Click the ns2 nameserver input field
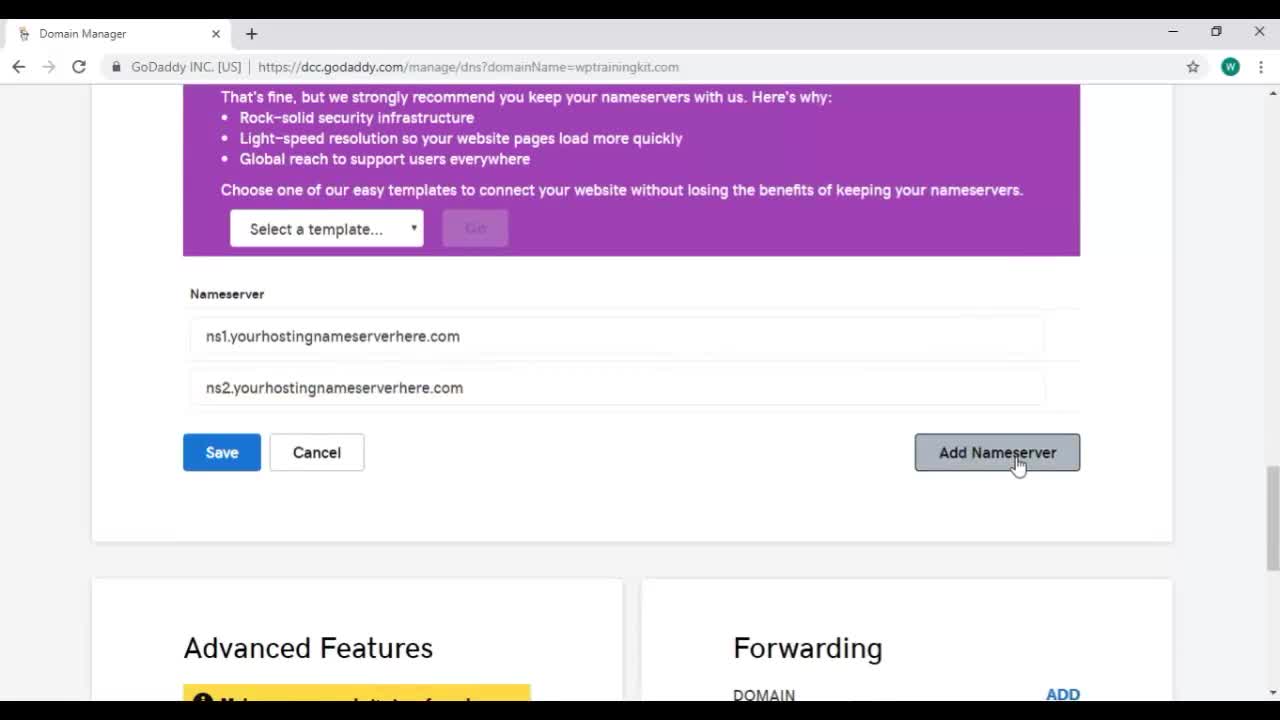 616,388
